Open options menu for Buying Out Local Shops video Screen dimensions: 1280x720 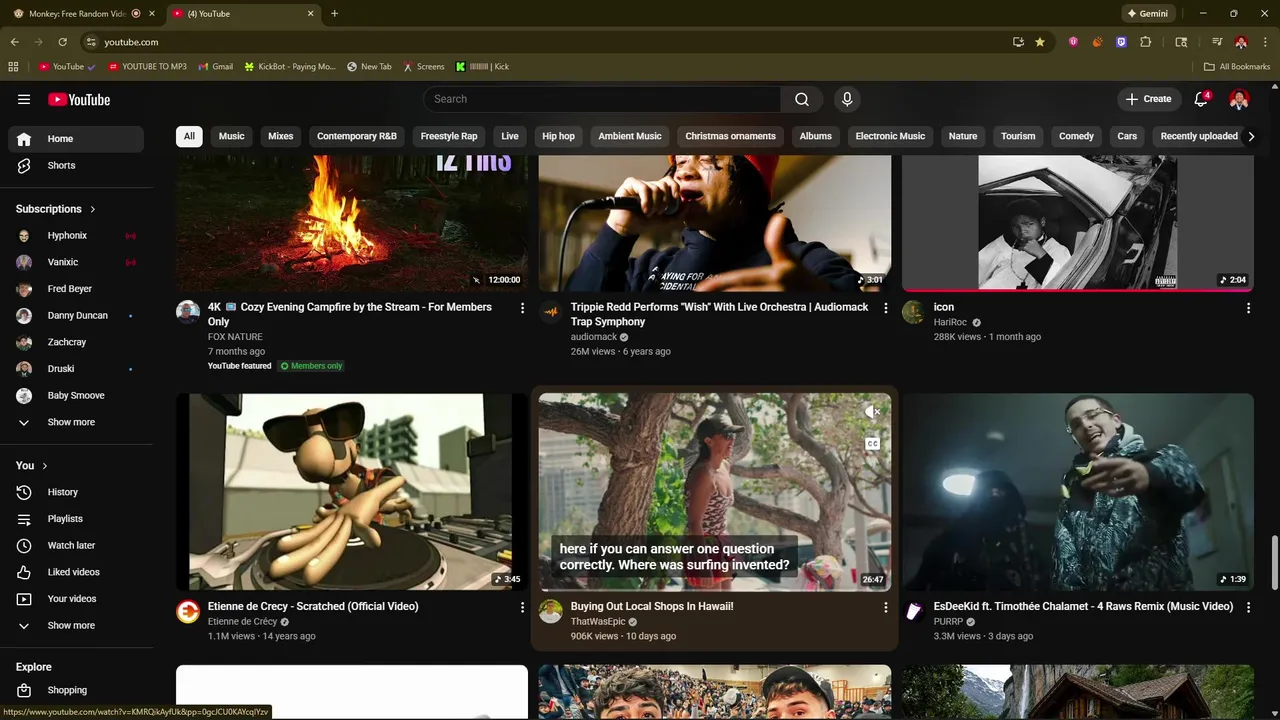(885, 607)
